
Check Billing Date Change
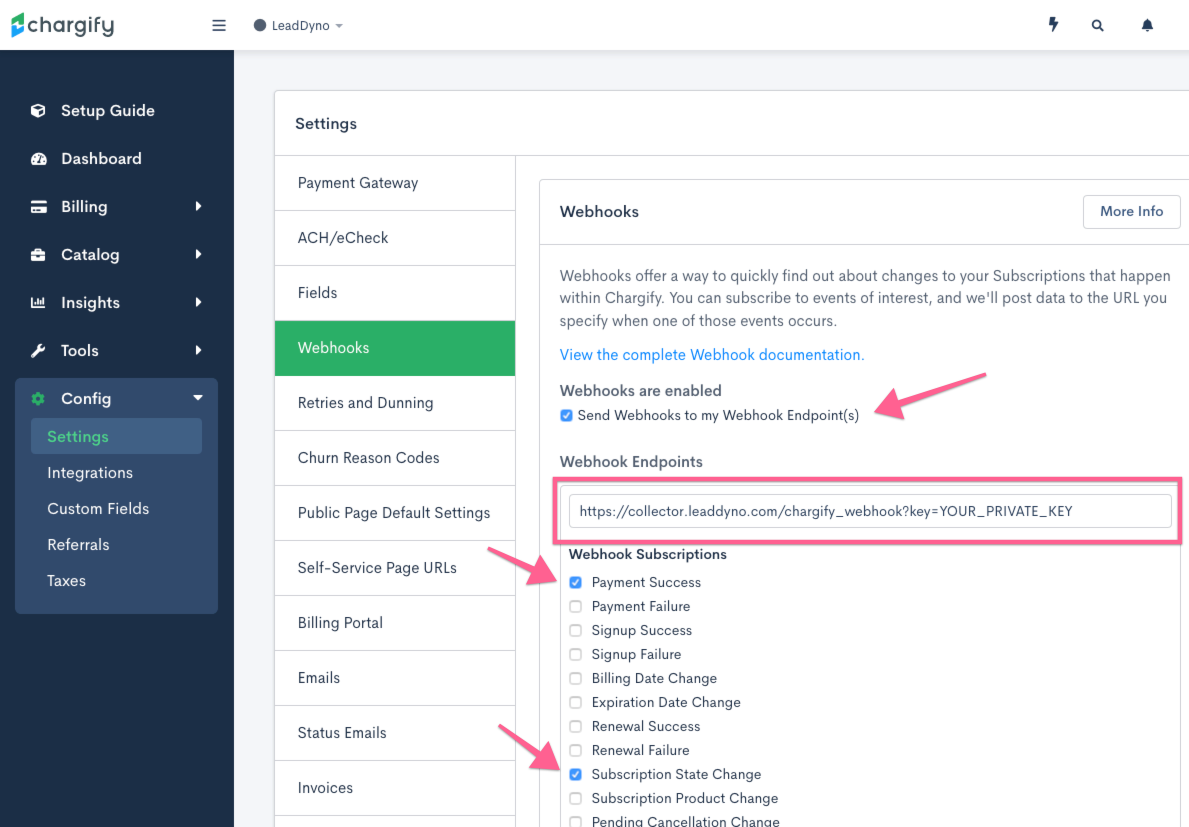coord(576,678)
